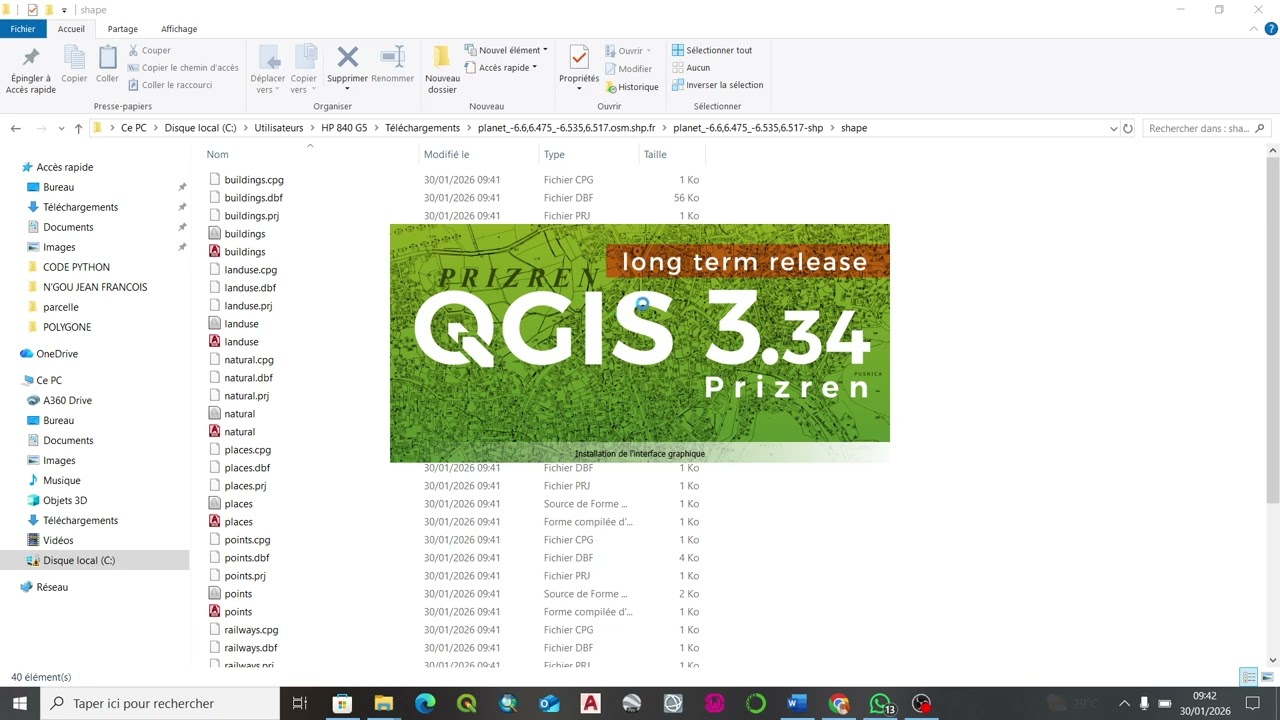
Task: Open WhatsApp from the taskbar
Action: (x=880, y=703)
